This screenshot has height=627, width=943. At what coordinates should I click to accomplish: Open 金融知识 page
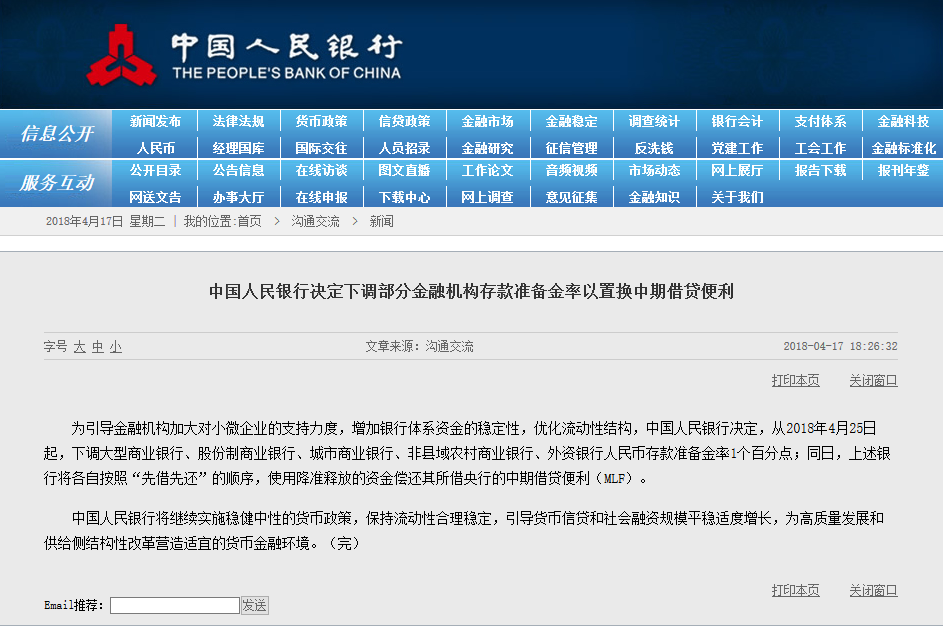pyautogui.click(x=654, y=197)
